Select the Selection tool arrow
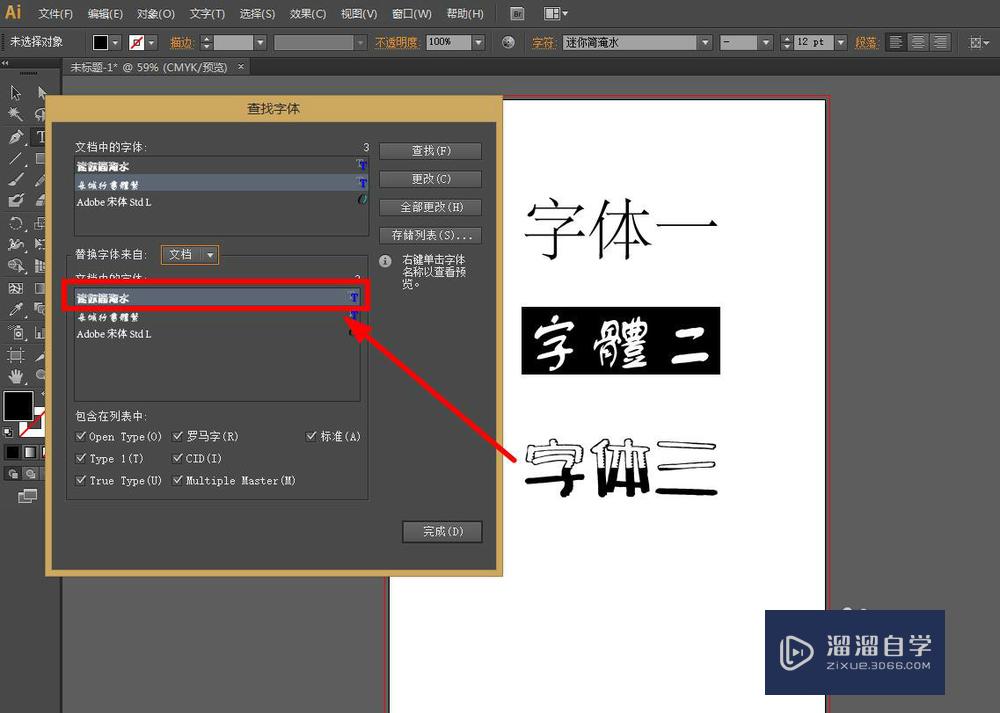Image resolution: width=1000 pixels, height=713 pixels. coord(14,92)
